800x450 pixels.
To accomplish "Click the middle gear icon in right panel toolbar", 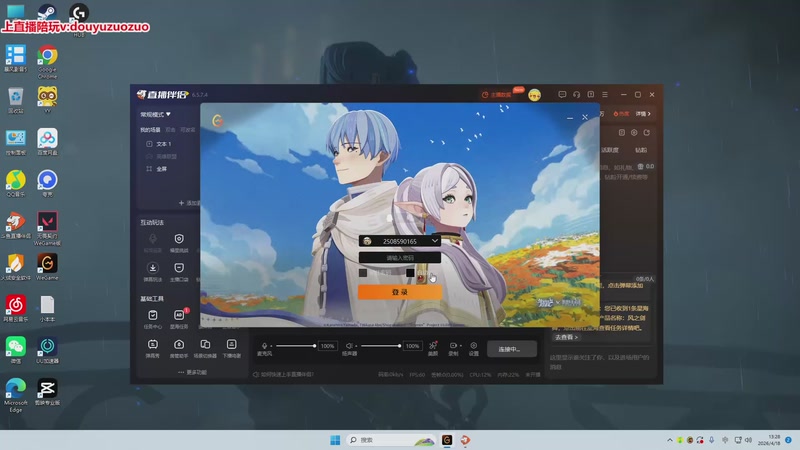I will coord(634,133).
